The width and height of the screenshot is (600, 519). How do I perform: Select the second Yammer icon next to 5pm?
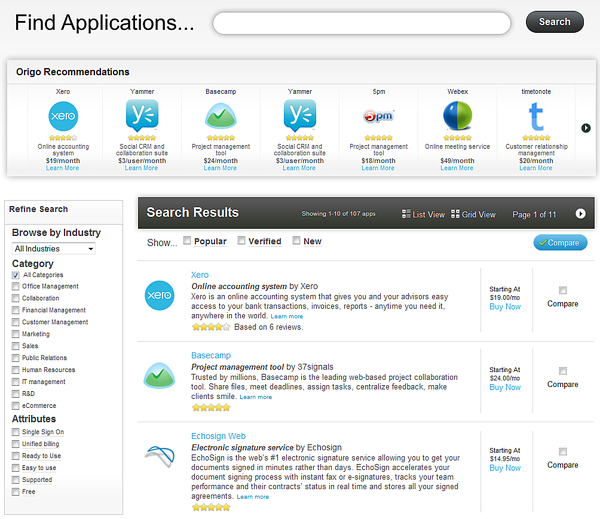coord(300,116)
